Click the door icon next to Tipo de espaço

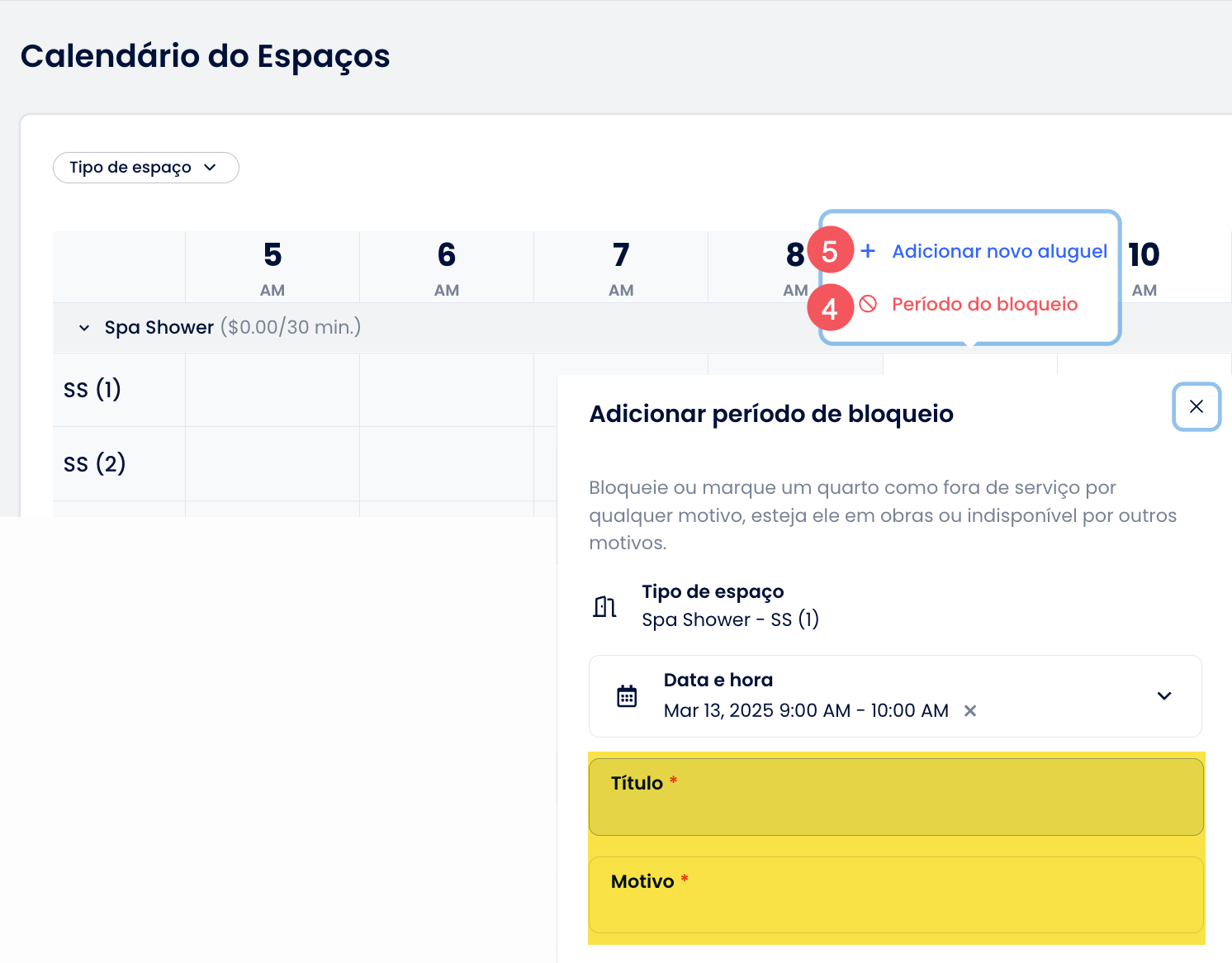tap(604, 607)
